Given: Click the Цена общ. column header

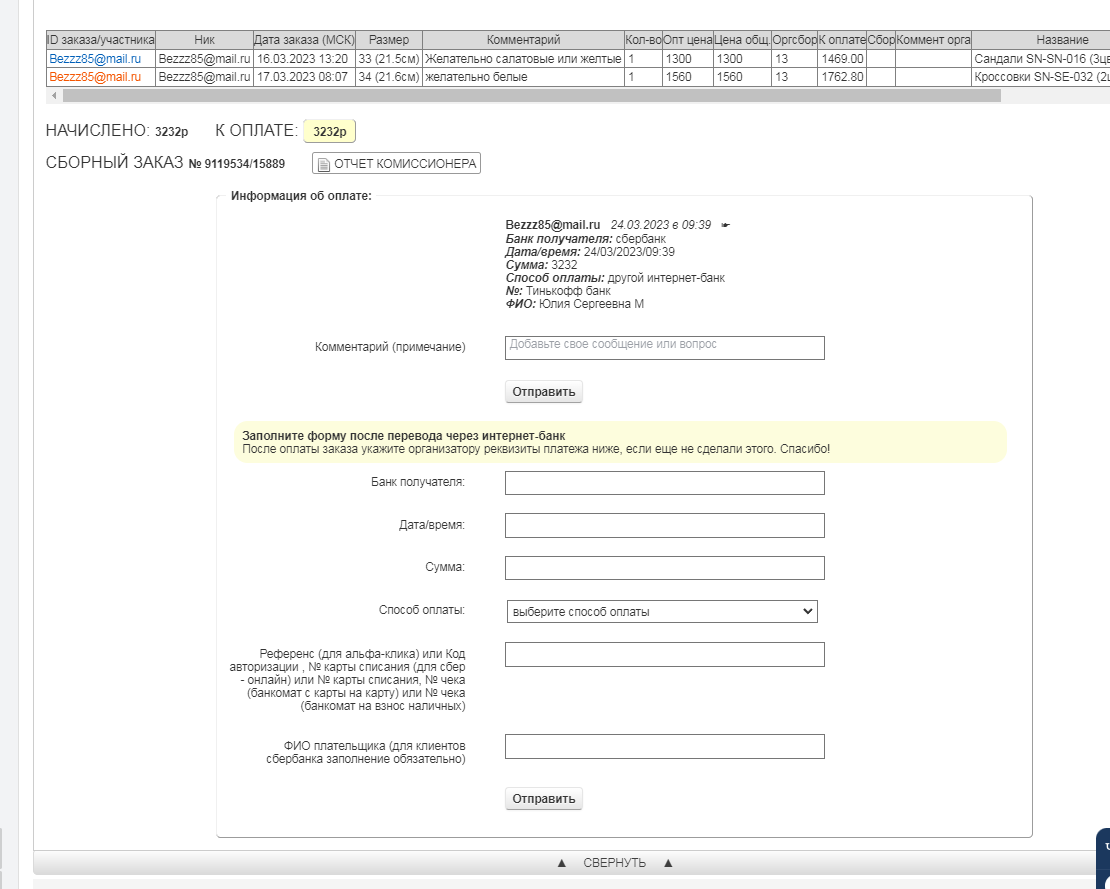Looking at the screenshot, I should coord(742,40).
